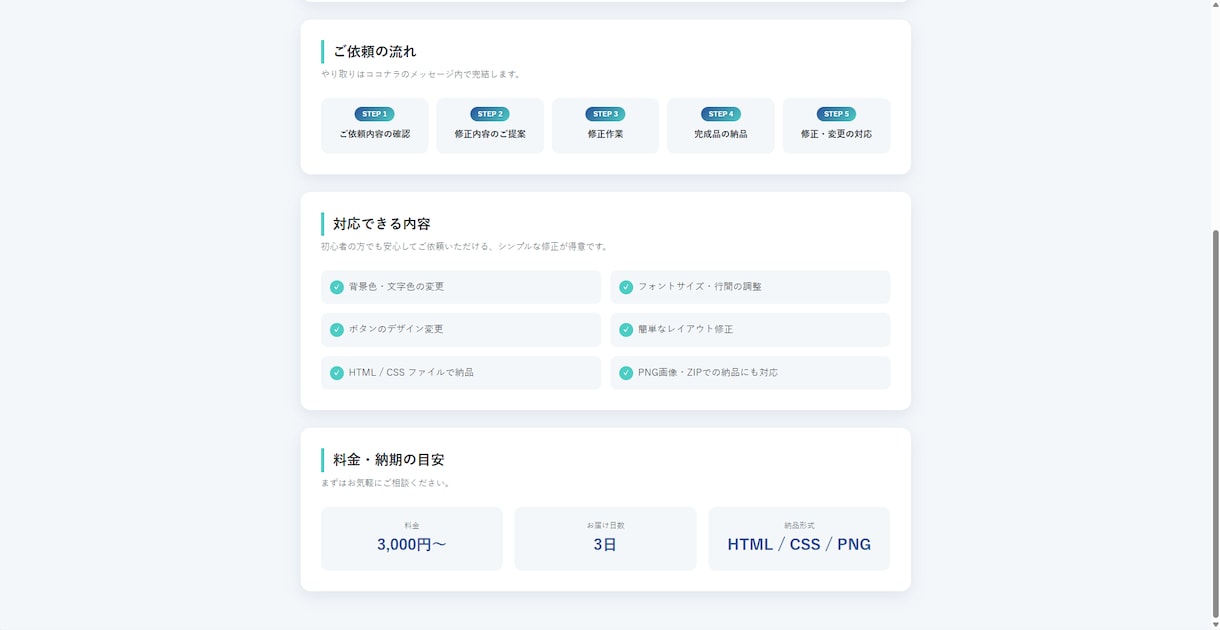Click the HTML / CSS / PNG format value
This screenshot has height=630, width=1220.
point(799,545)
